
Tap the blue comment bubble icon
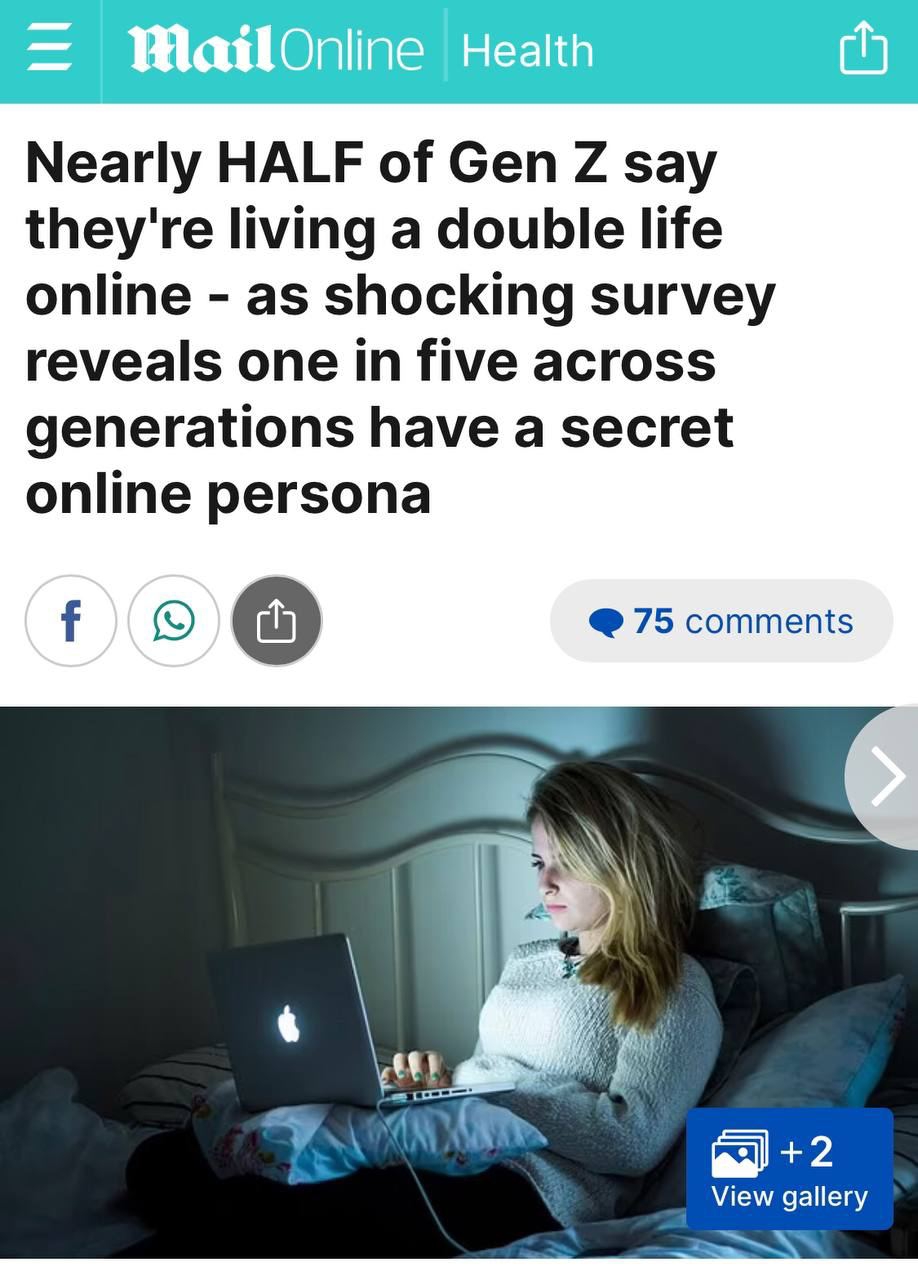pyautogui.click(x=606, y=623)
